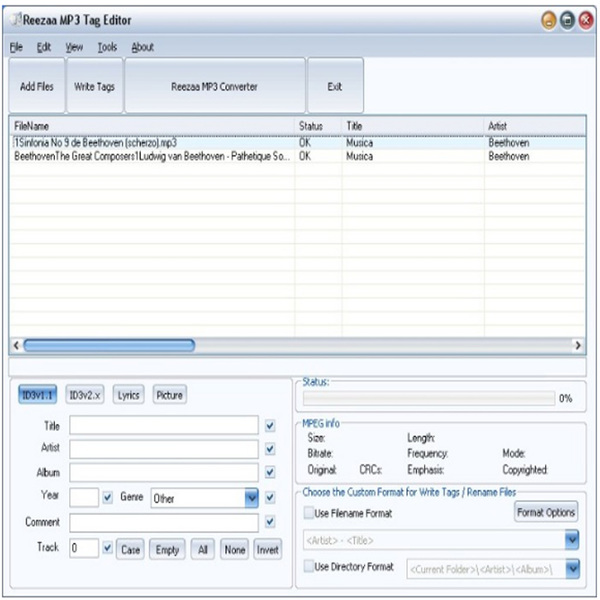The width and height of the screenshot is (600, 600).
Task: Toggle the Title field checkbox
Action: point(270,426)
